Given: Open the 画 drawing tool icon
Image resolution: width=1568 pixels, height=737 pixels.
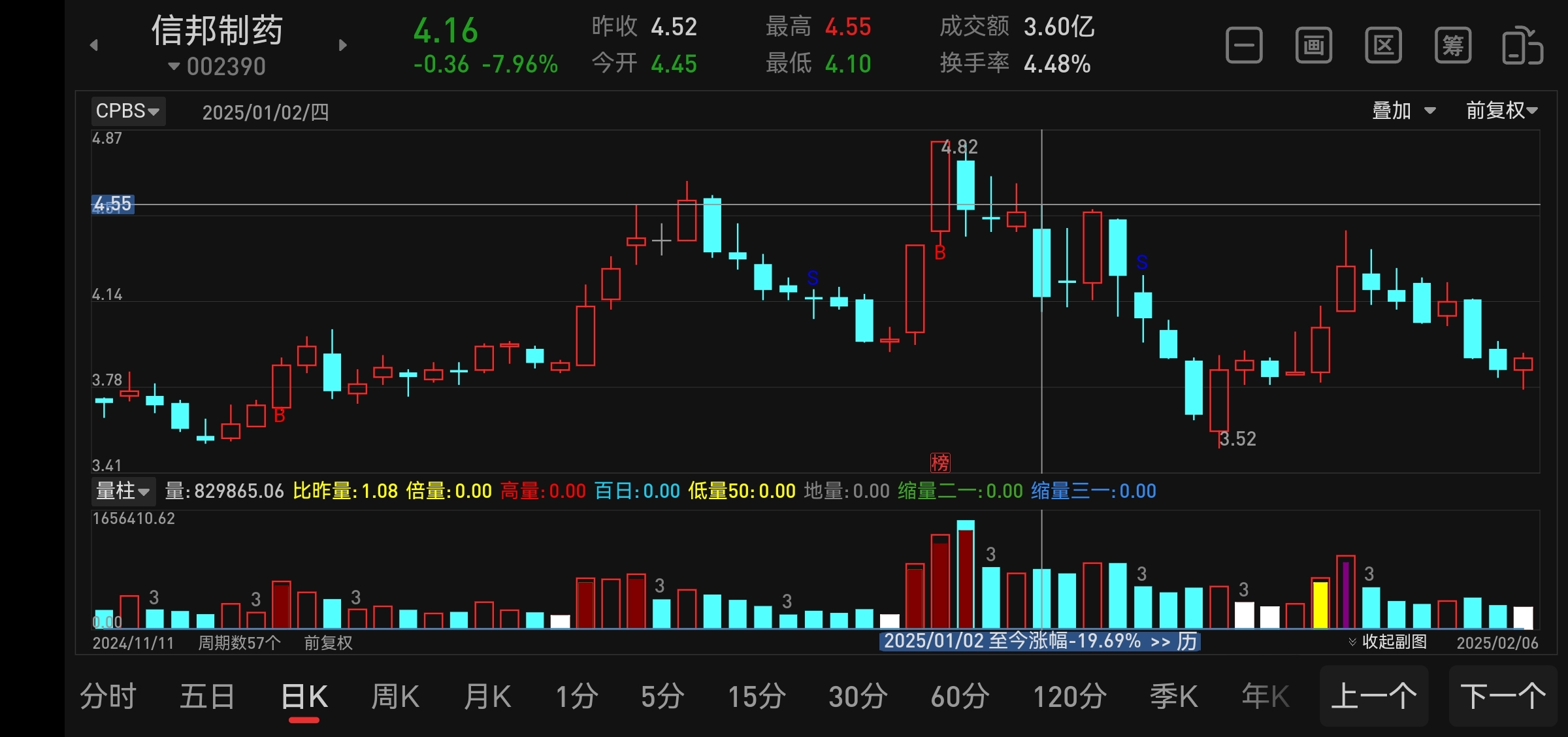Looking at the screenshot, I should click(1313, 46).
